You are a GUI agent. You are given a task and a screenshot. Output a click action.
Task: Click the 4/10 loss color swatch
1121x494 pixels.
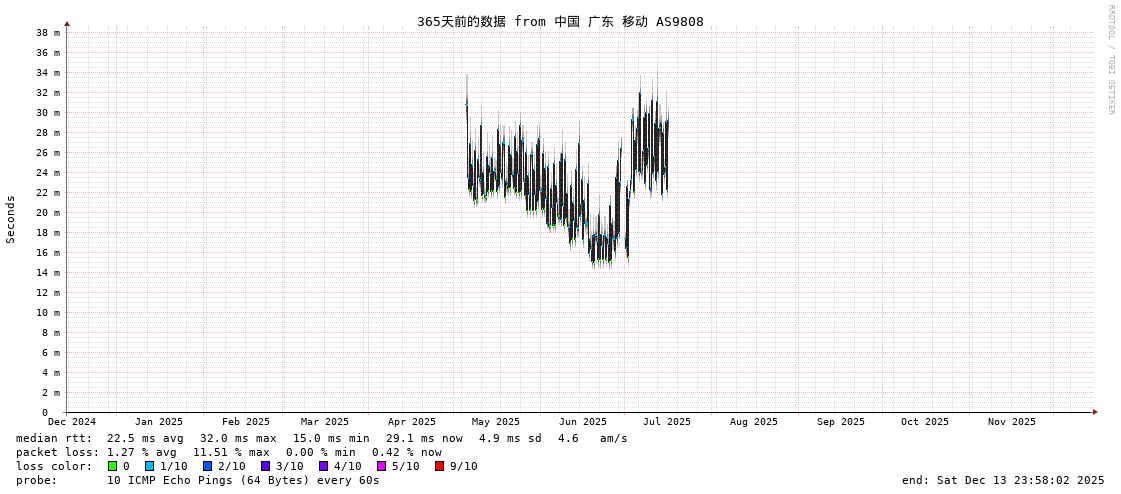point(323,466)
